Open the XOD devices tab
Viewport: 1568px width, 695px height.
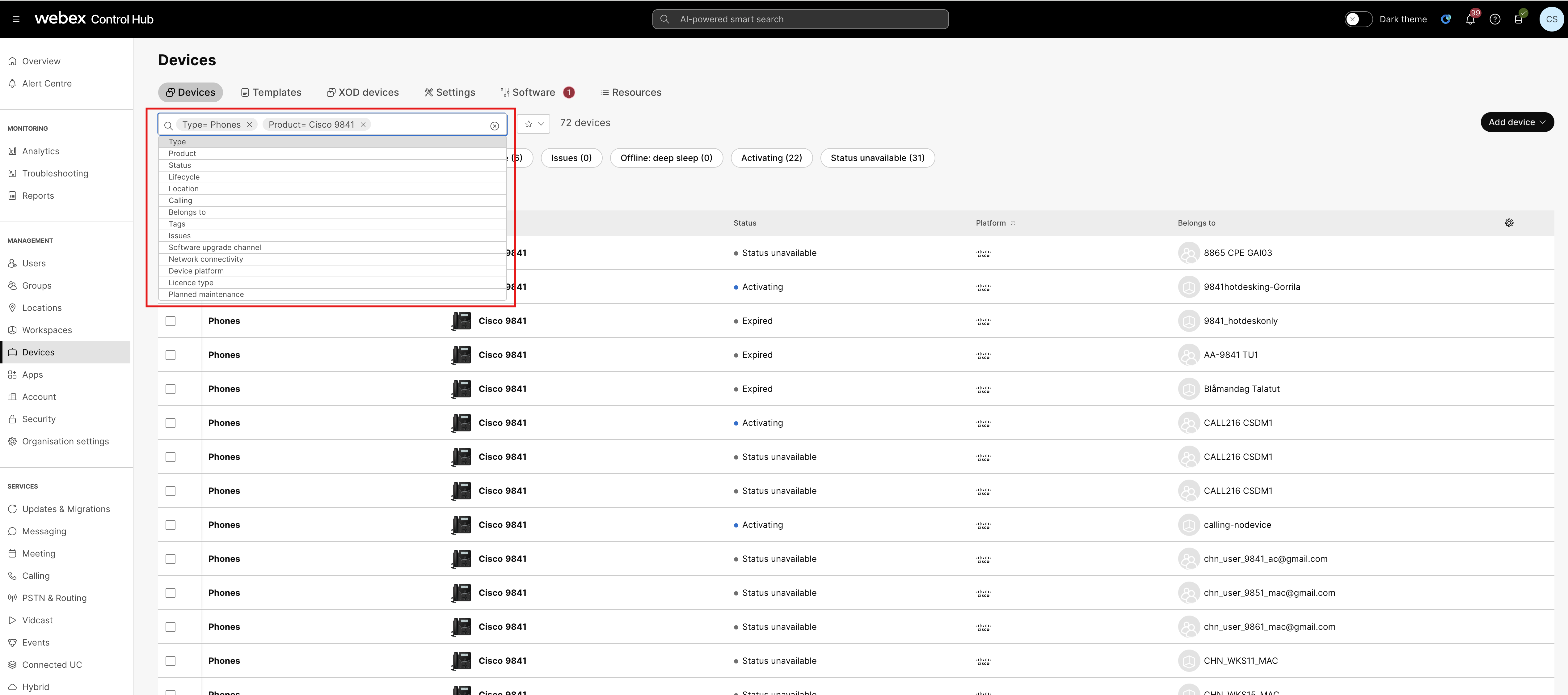(x=363, y=93)
